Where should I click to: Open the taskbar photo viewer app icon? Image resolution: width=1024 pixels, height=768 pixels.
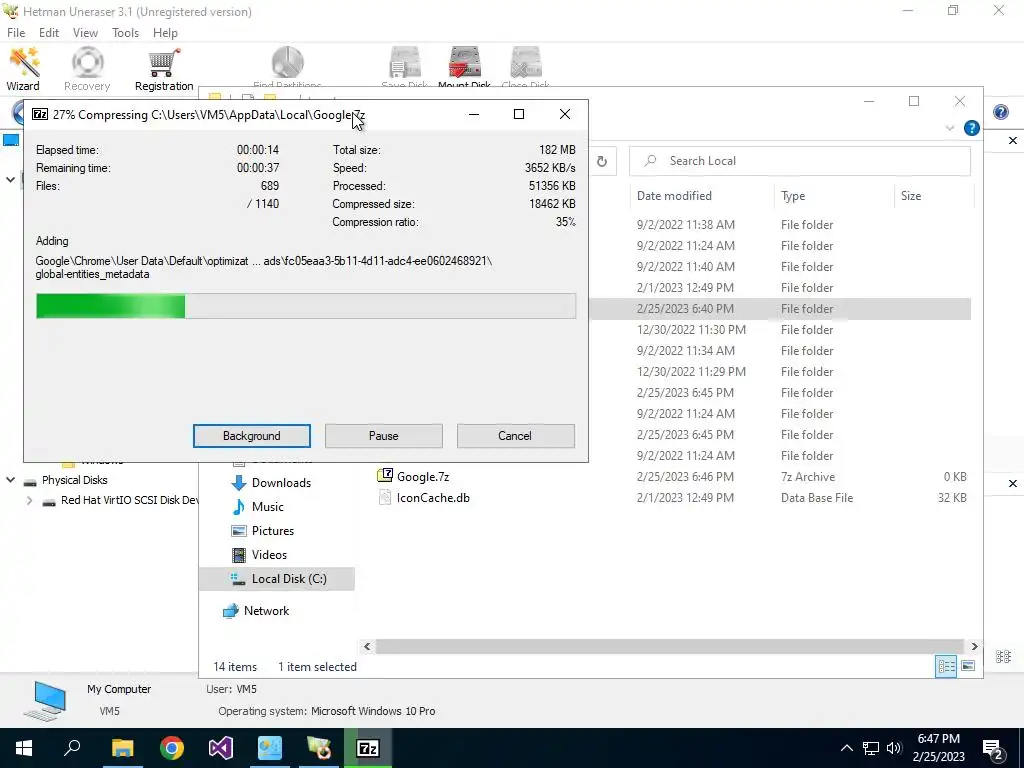[270, 748]
